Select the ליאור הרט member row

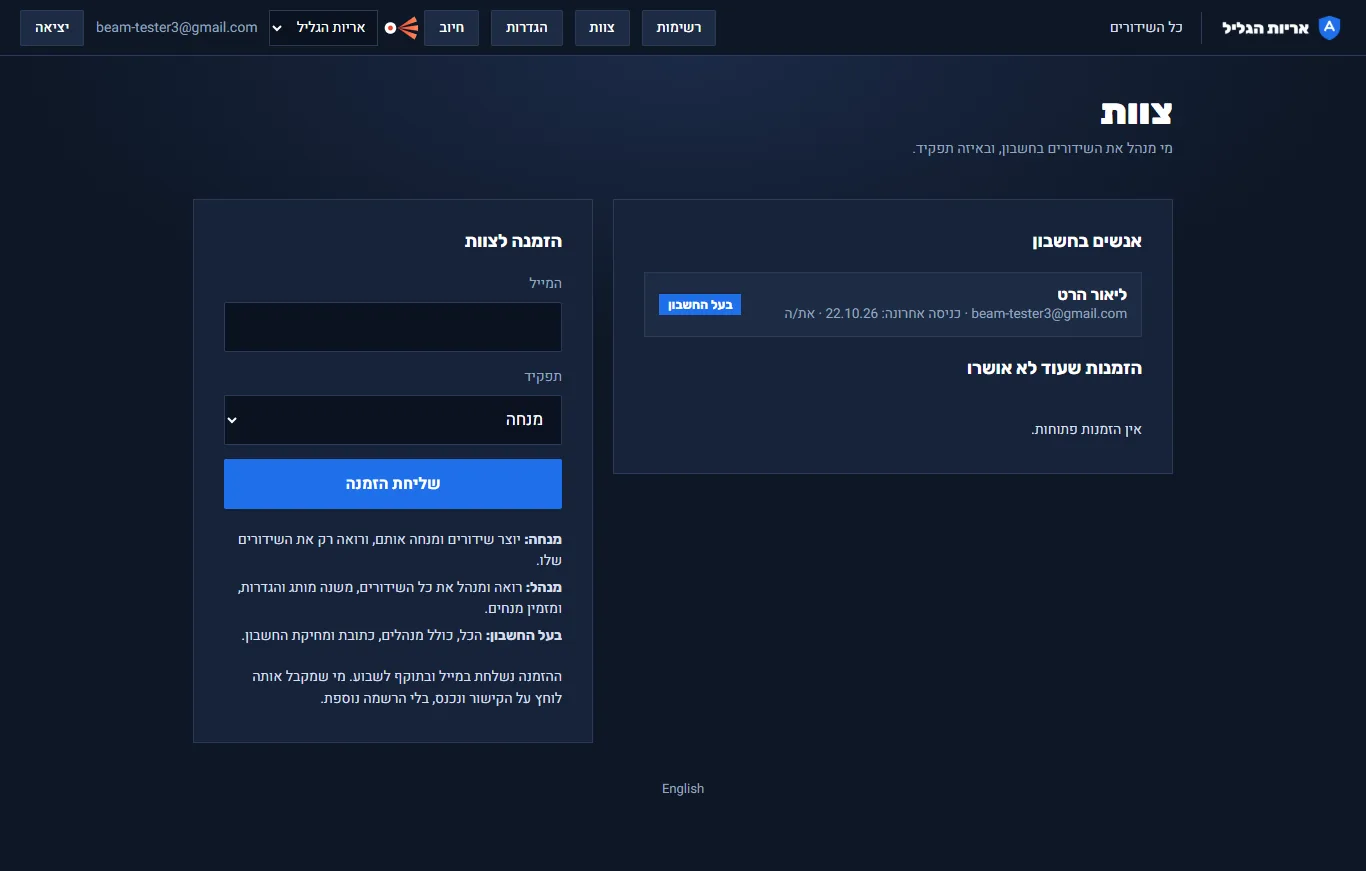point(892,304)
